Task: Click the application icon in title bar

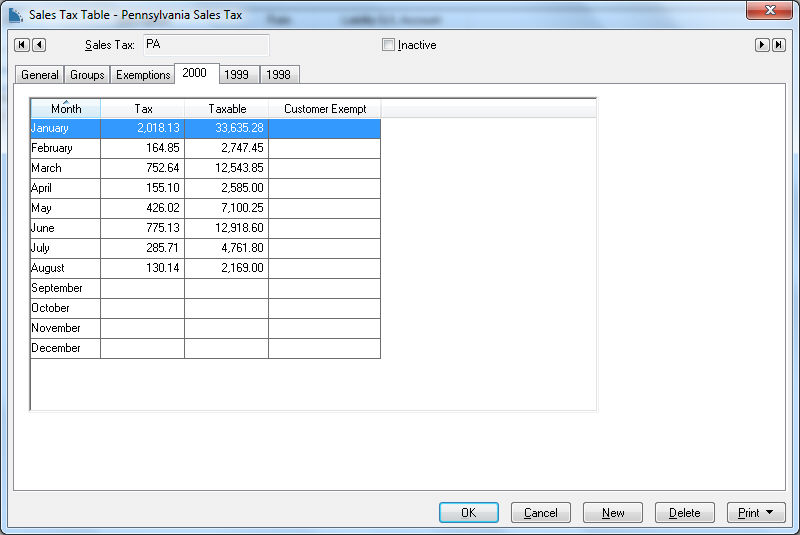Action: (x=15, y=15)
